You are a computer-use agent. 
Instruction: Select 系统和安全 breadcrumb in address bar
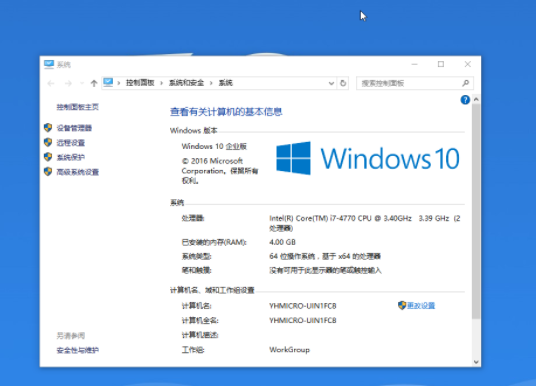[186, 83]
